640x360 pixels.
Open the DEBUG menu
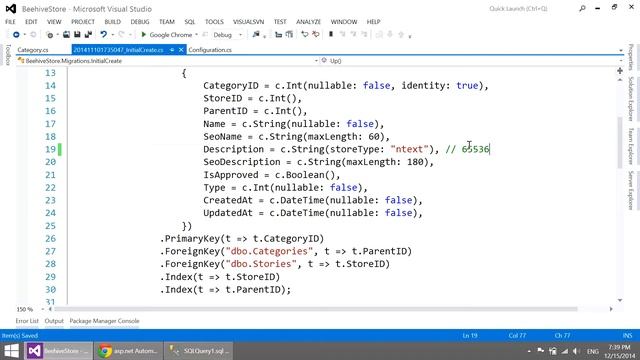[140, 22]
